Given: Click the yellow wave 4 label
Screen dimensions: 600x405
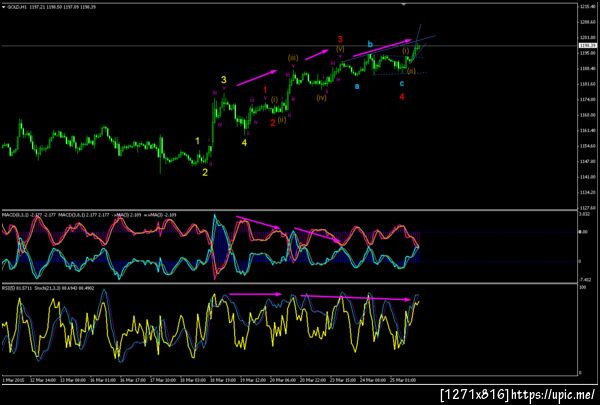Looking at the screenshot, I should (x=244, y=143).
